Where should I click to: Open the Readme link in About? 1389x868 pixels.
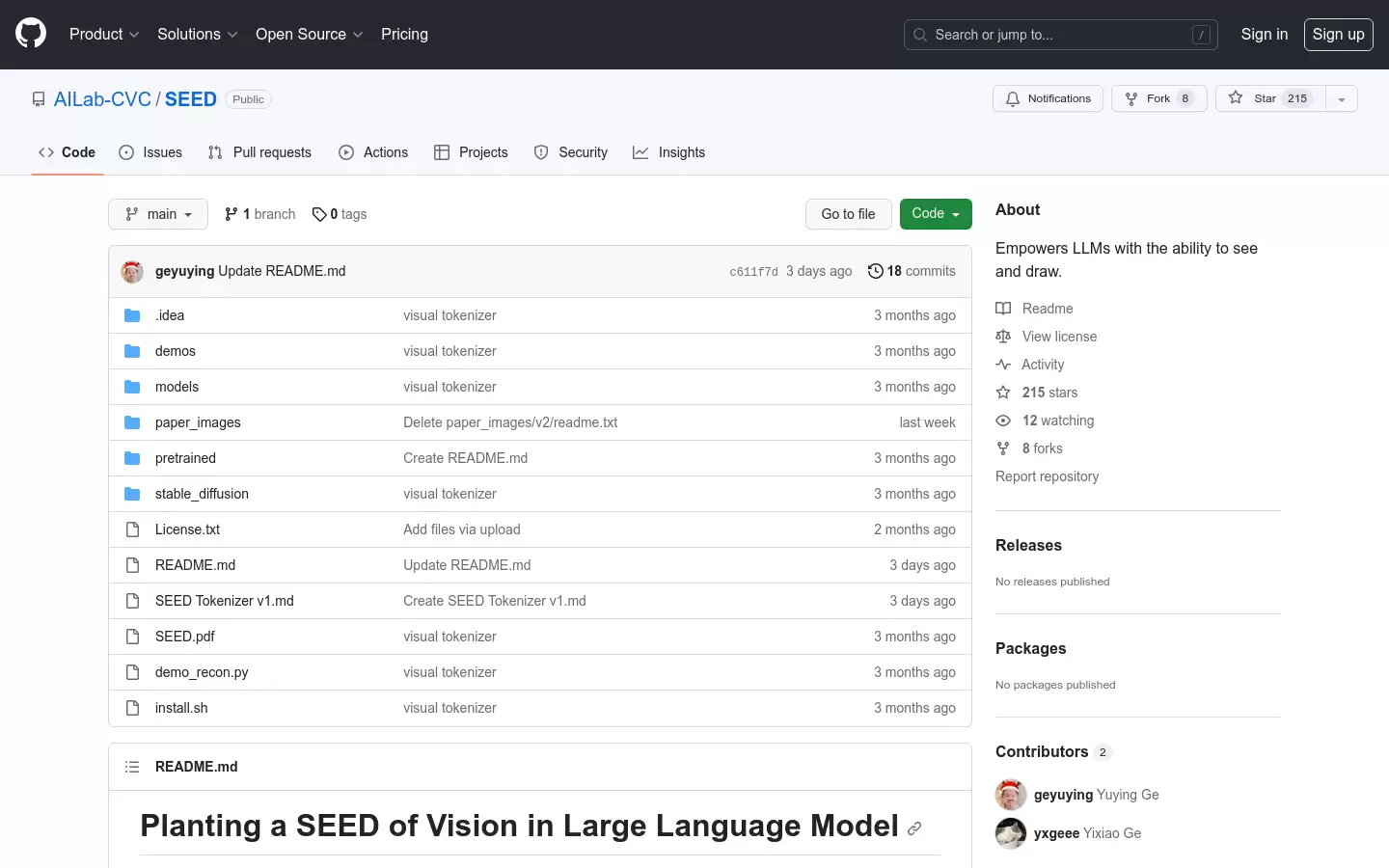coord(1034,309)
